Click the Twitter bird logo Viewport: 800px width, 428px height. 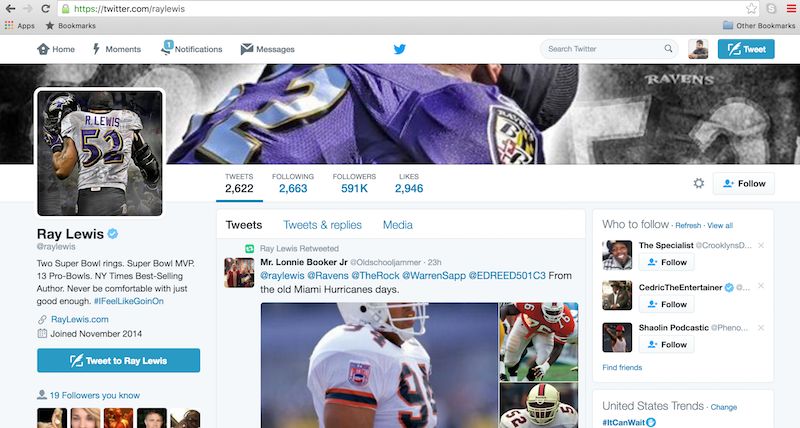tap(400, 48)
